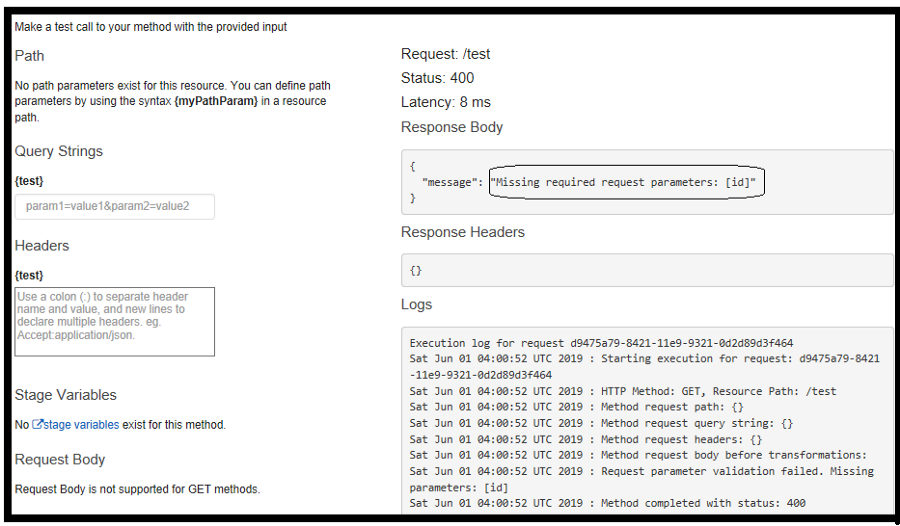Click the Stage Variables section heading
Screen dimensions: 900x526
point(66,395)
